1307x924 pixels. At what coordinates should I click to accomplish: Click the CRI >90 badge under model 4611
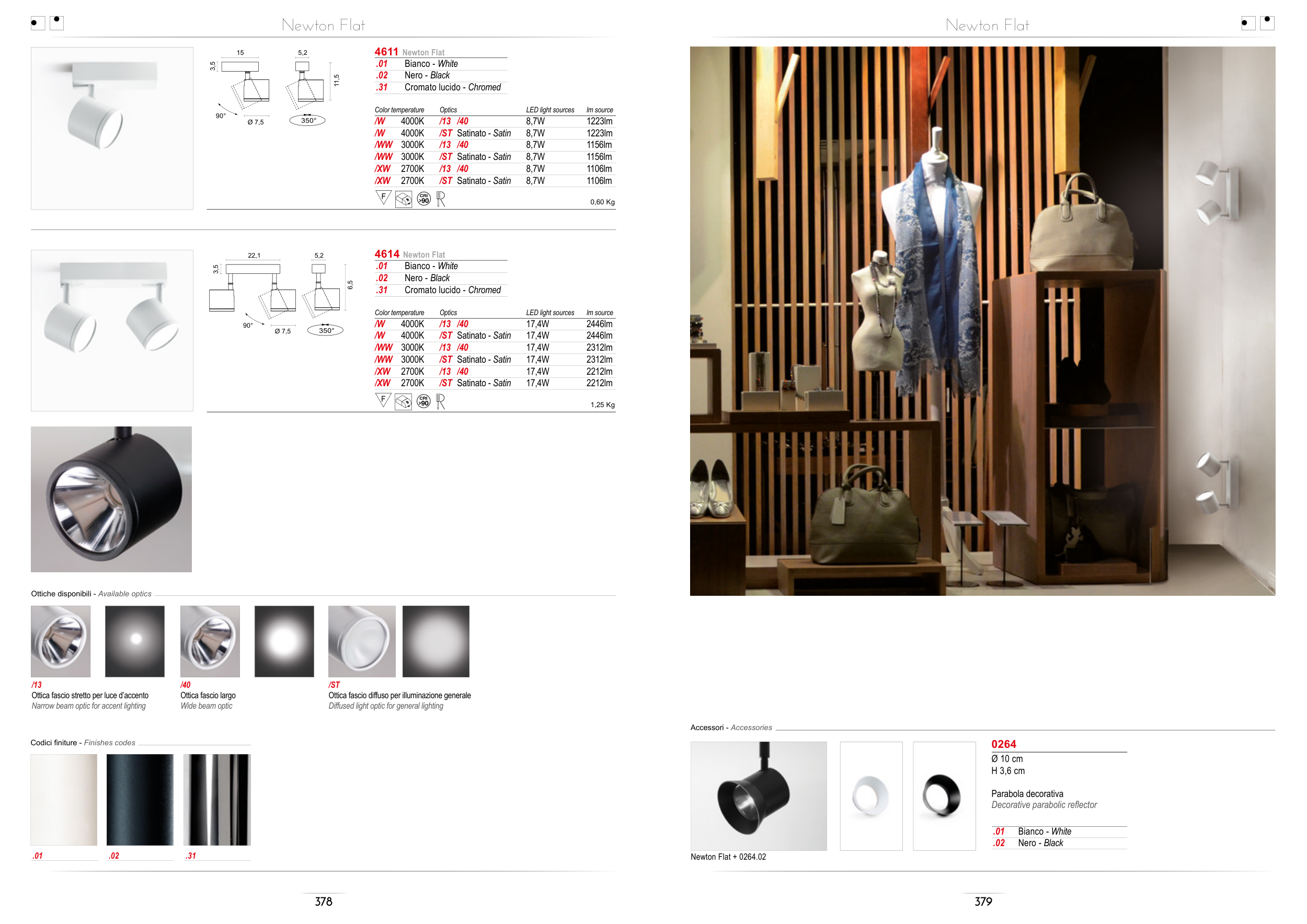pyautogui.click(x=423, y=199)
